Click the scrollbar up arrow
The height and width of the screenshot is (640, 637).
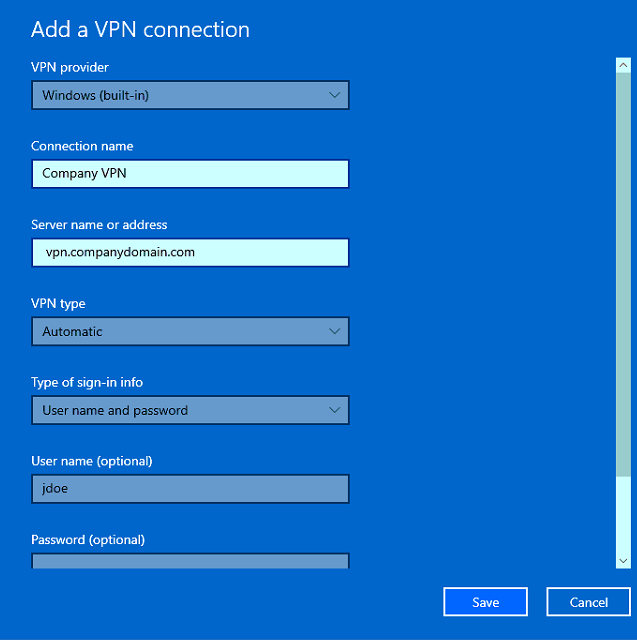(x=623, y=65)
